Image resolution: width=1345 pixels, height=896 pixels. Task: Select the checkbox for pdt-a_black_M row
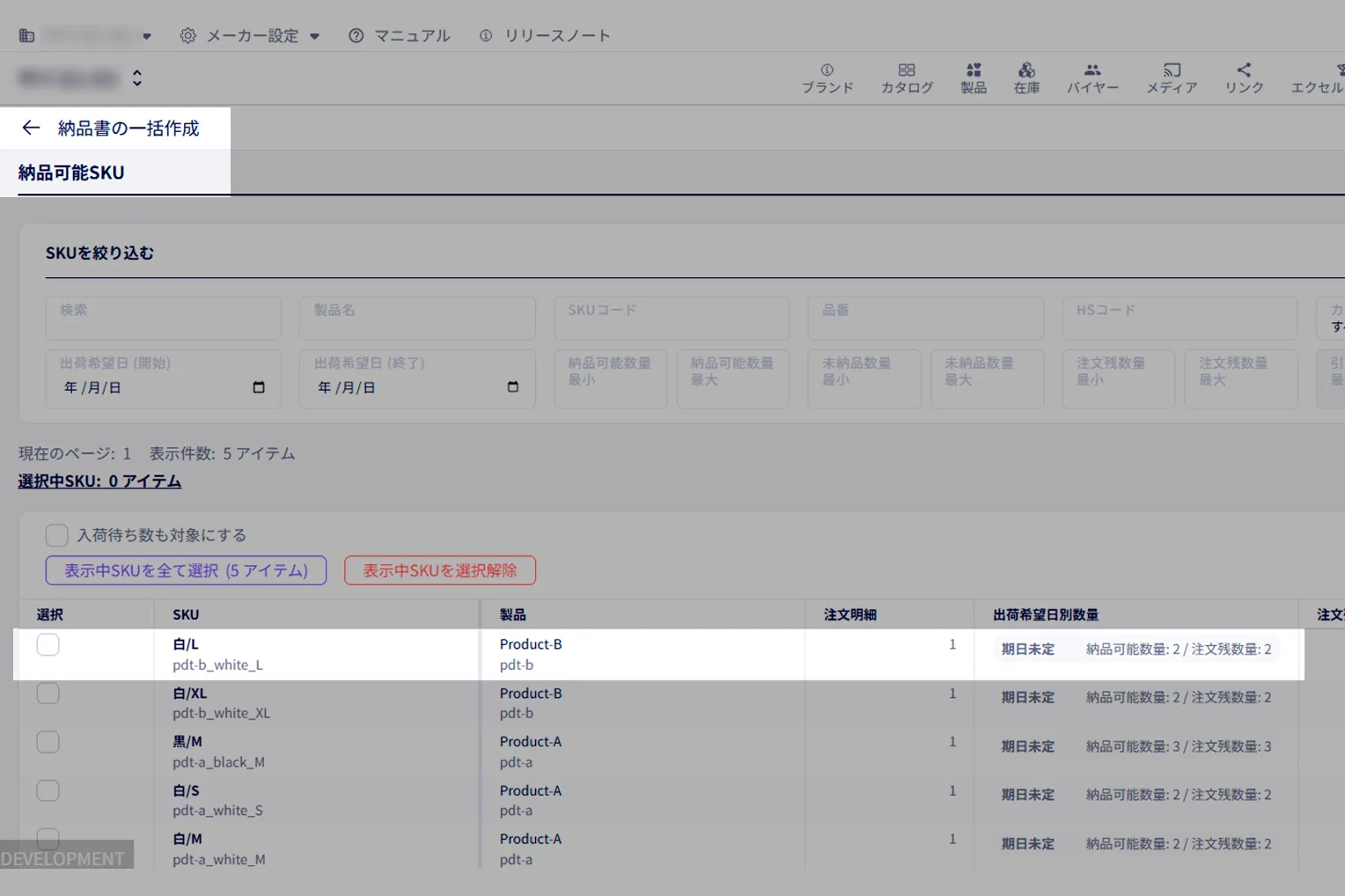point(48,742)
